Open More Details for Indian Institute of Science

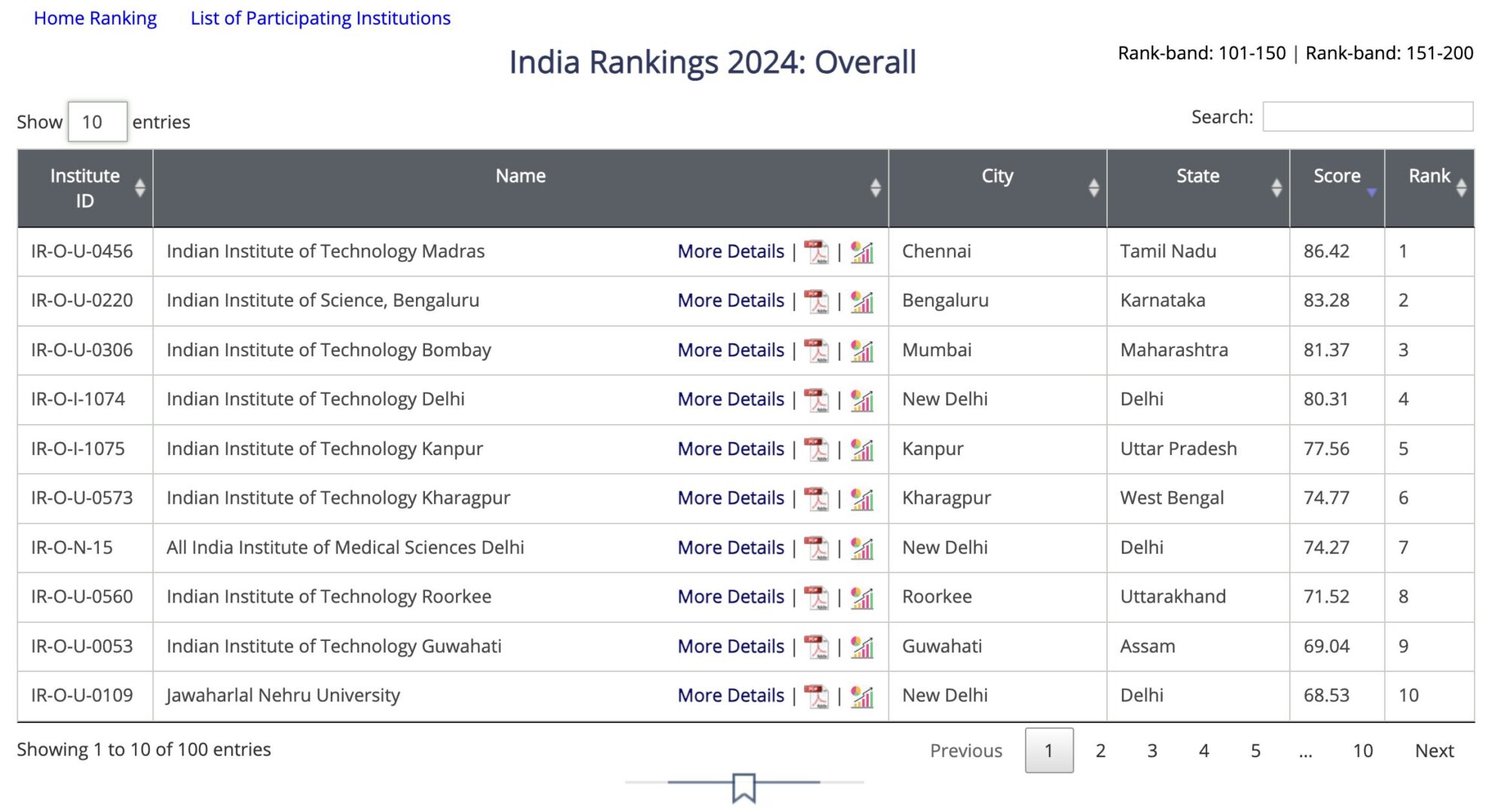click(x=731, y=301)
